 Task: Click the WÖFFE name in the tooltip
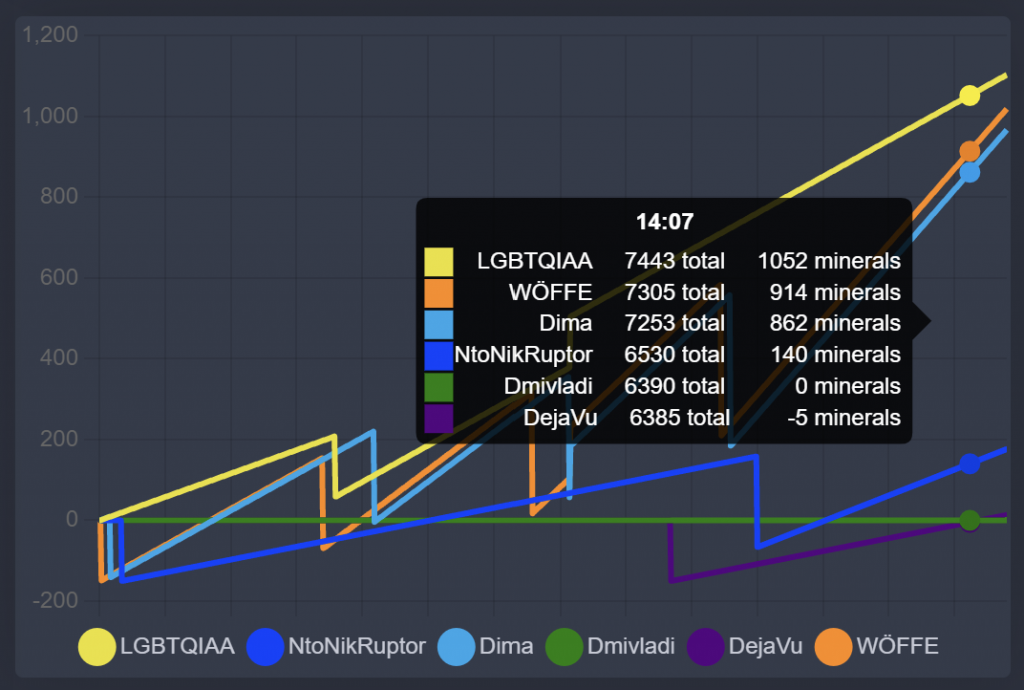pos(551,292)
